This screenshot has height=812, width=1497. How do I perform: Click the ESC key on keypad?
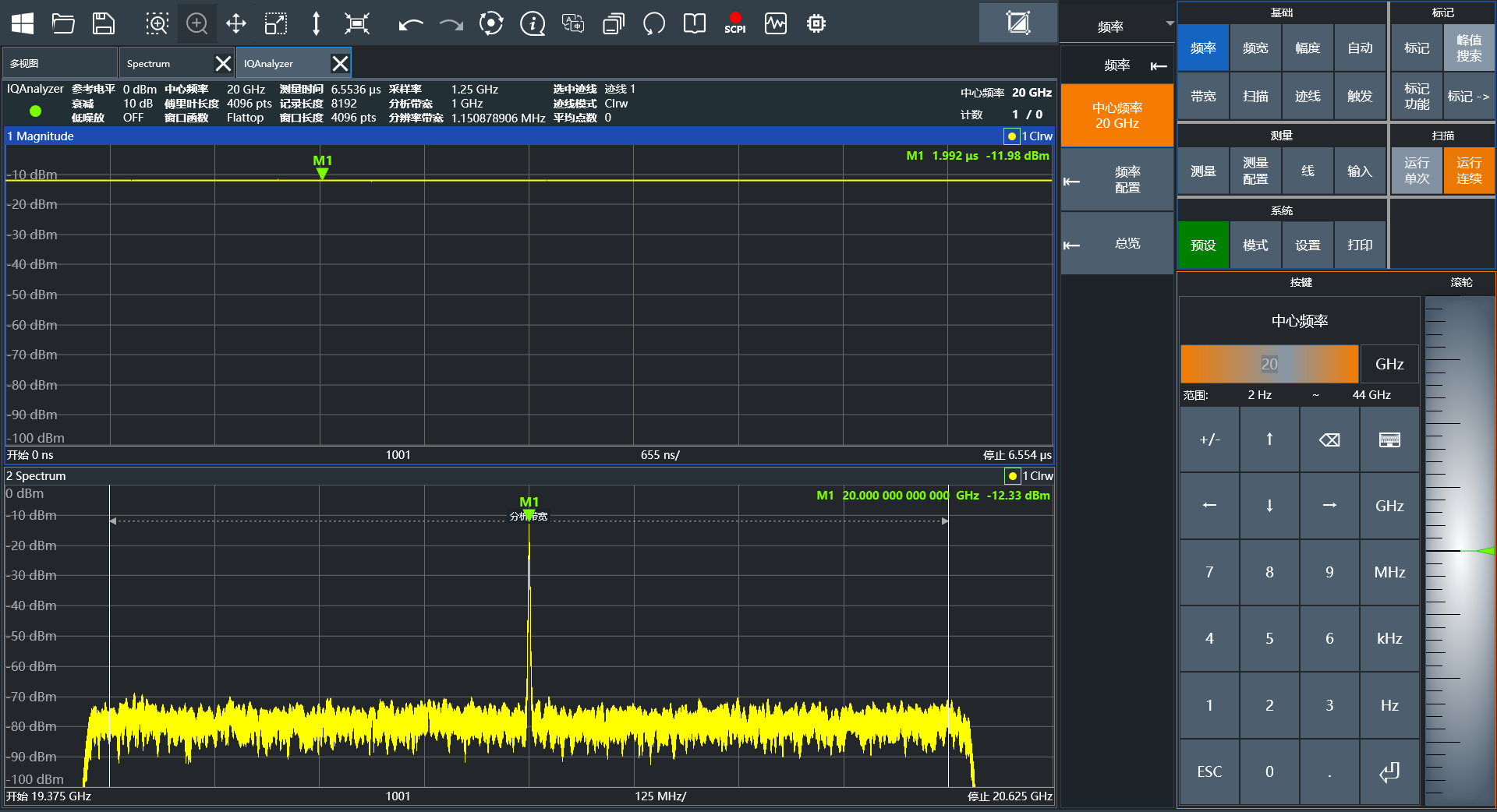coord(1209,771)
